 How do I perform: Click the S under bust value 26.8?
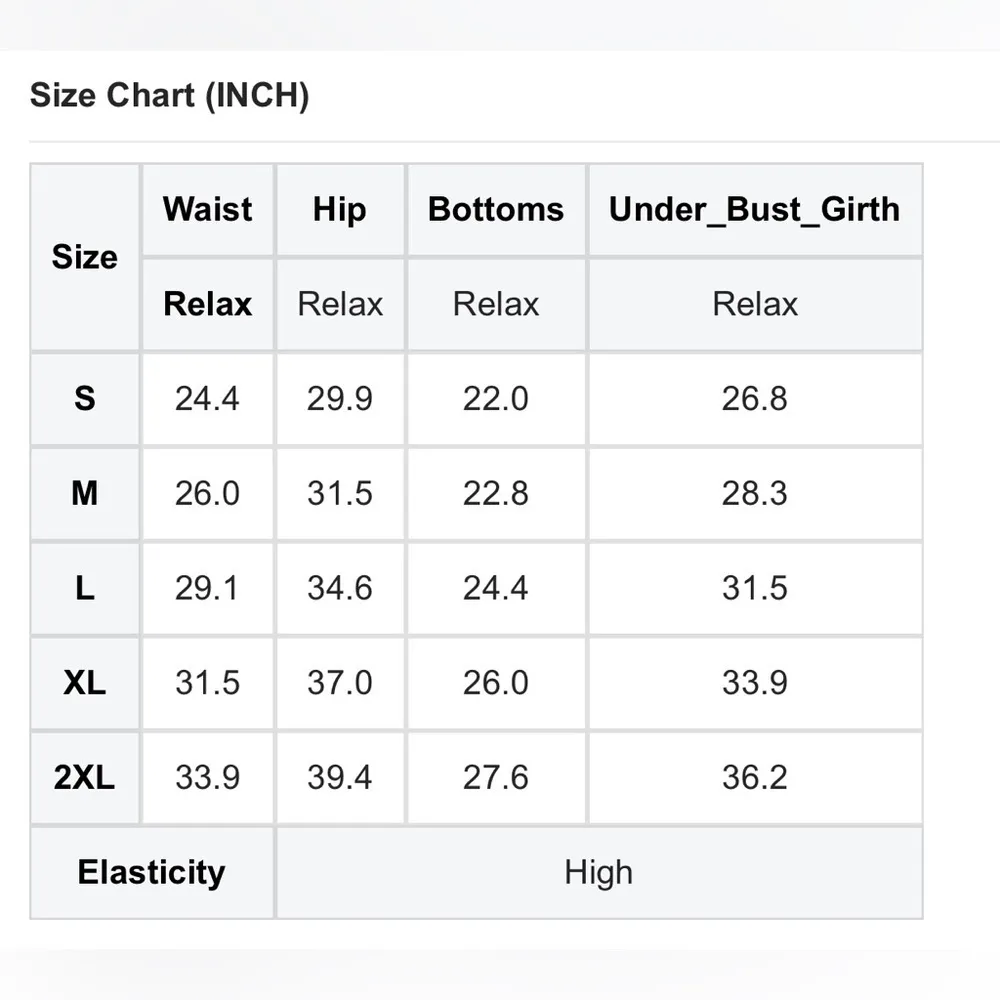pyautogui.click(x=754, y=399)
